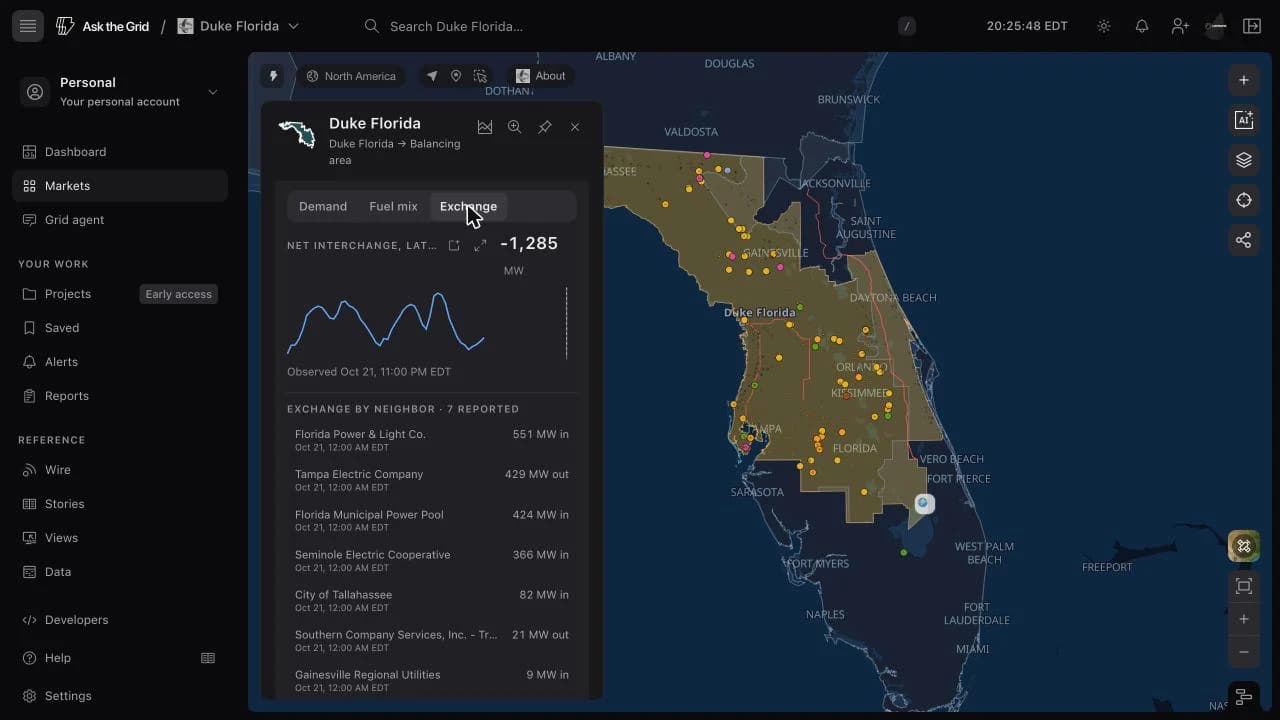Screen dimensions: 1280x720
Task: Expand the net interchange chart
Action: pyautogui.click(x=480, y=245)
